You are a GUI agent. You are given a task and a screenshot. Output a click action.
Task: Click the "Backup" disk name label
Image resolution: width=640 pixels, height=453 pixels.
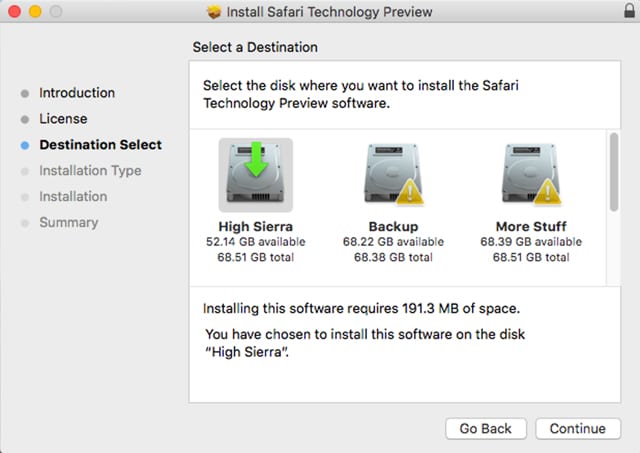[393, 226]
